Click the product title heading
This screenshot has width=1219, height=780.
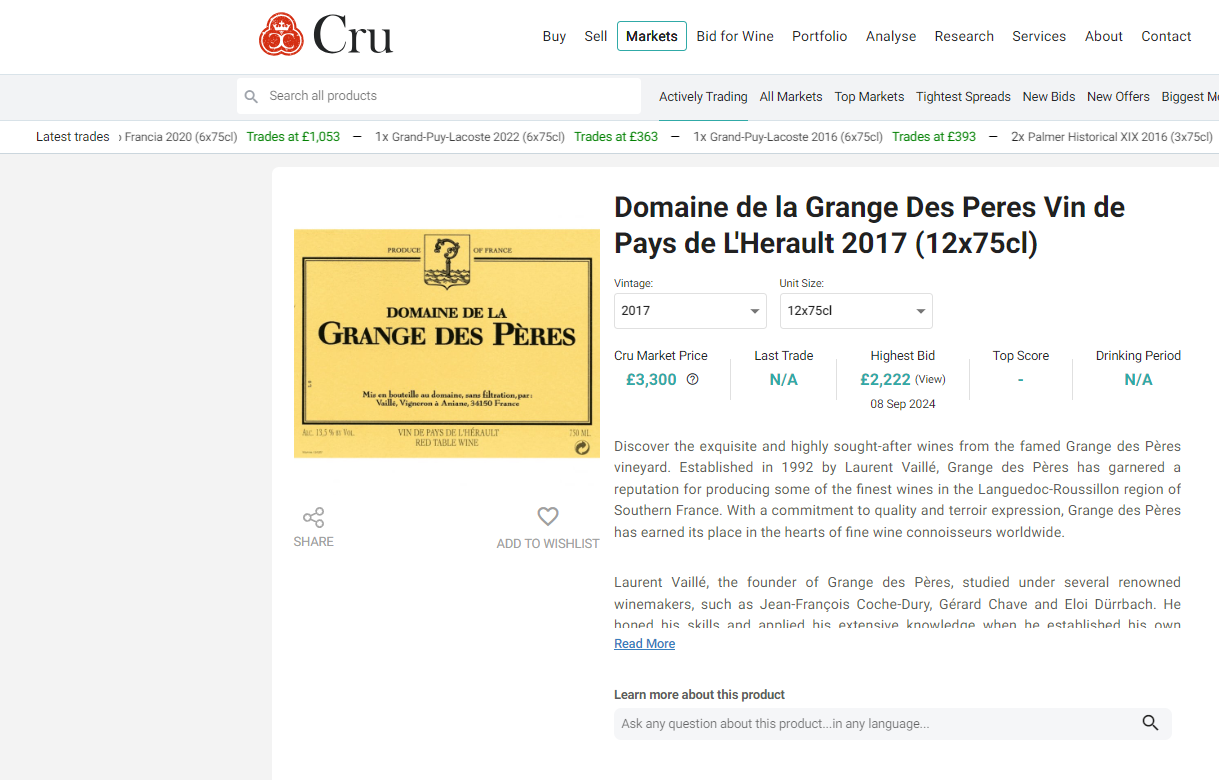point(869,225)
